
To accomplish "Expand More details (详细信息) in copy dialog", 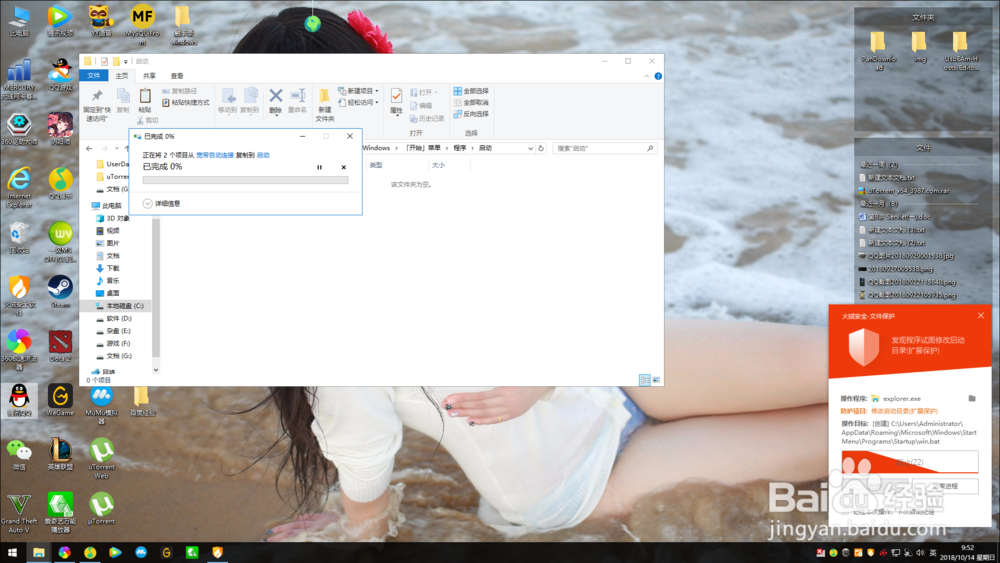I will click(x=161, y=203).
